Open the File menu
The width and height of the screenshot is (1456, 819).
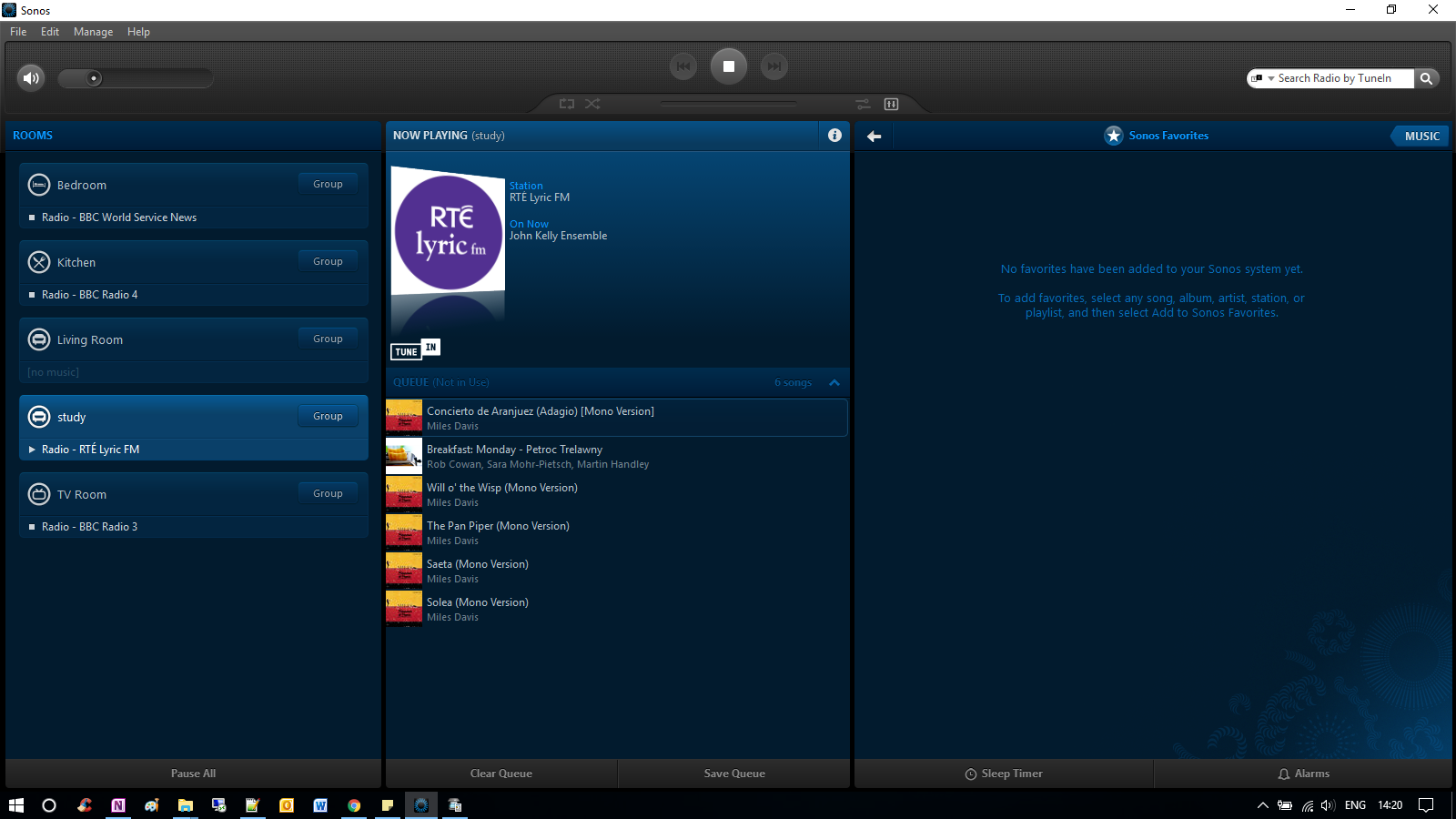(x=18, y=31)
